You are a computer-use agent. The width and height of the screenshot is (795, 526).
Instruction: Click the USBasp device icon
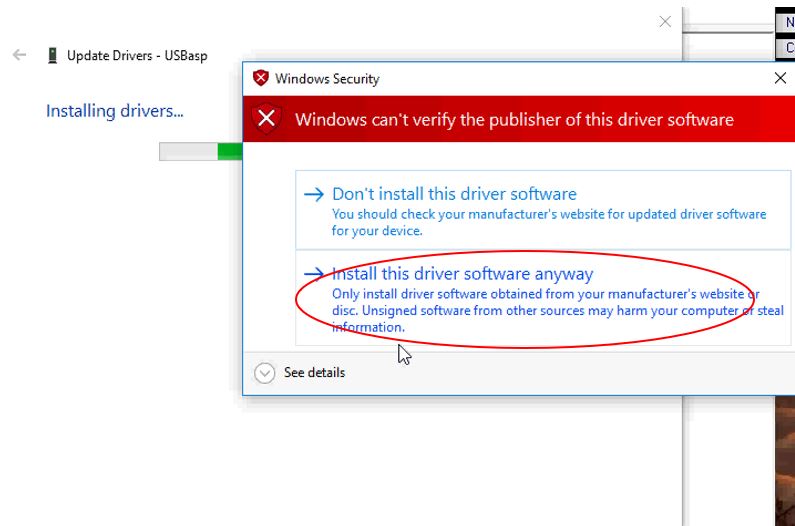(52, 55)
